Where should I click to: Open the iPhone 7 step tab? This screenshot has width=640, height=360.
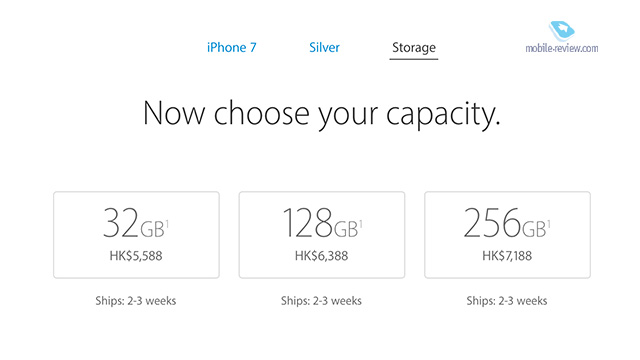pos(231,47)
